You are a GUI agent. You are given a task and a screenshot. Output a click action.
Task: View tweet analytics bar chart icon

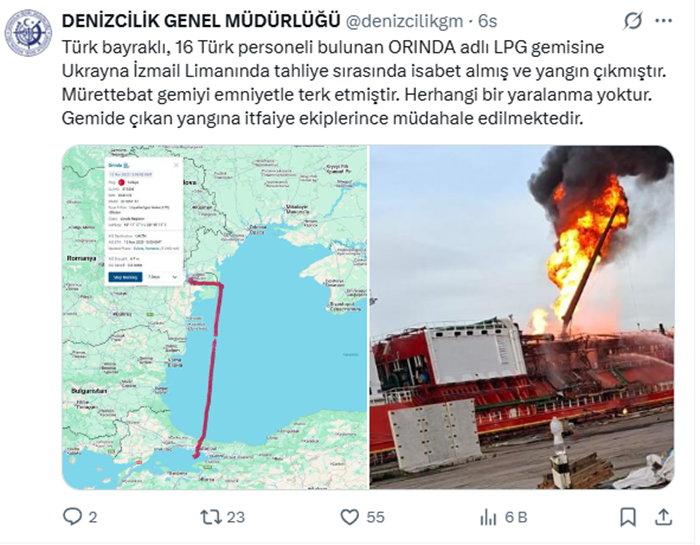[x=488, y=517]
